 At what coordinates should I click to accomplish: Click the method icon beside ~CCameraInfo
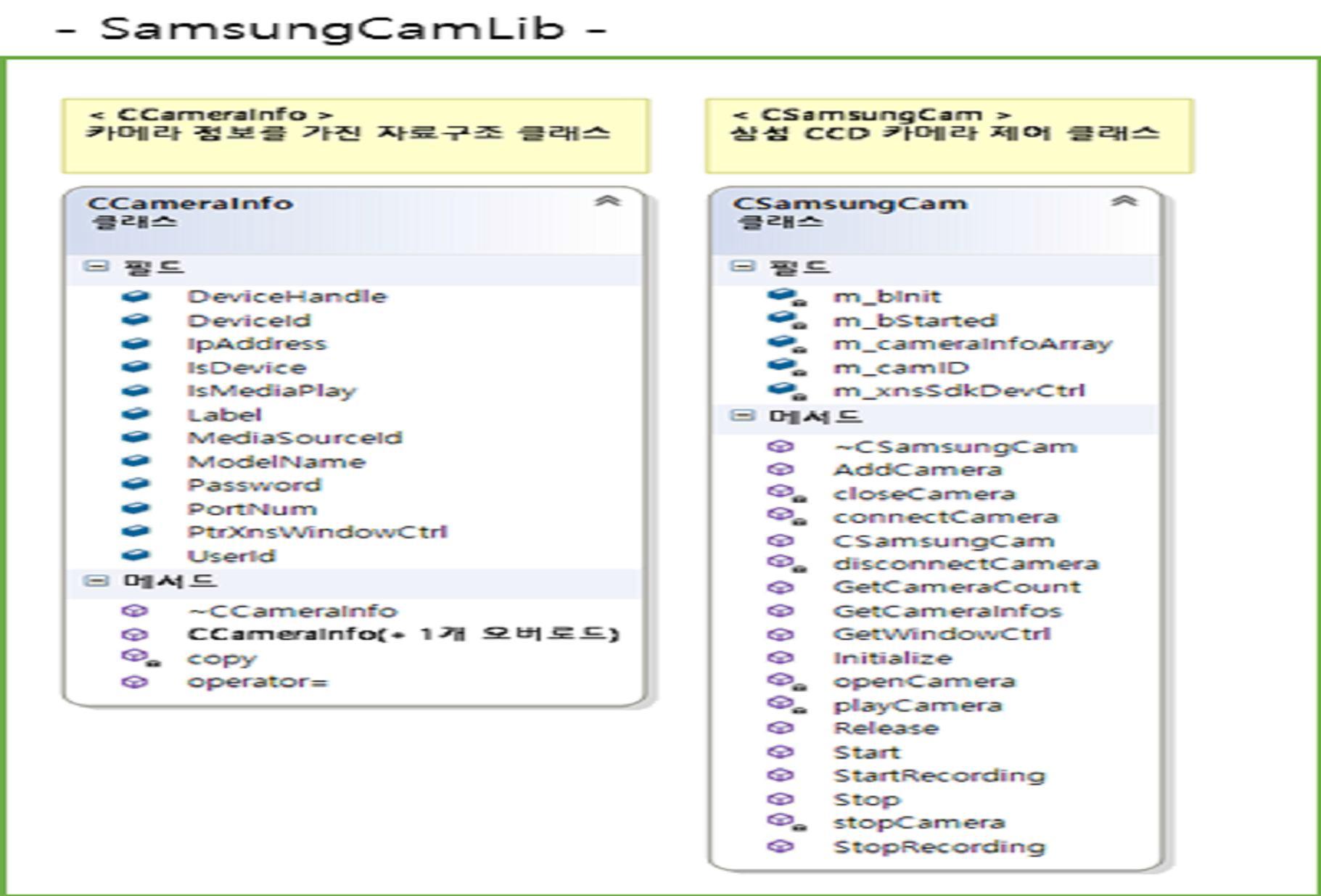pos(135,611)
